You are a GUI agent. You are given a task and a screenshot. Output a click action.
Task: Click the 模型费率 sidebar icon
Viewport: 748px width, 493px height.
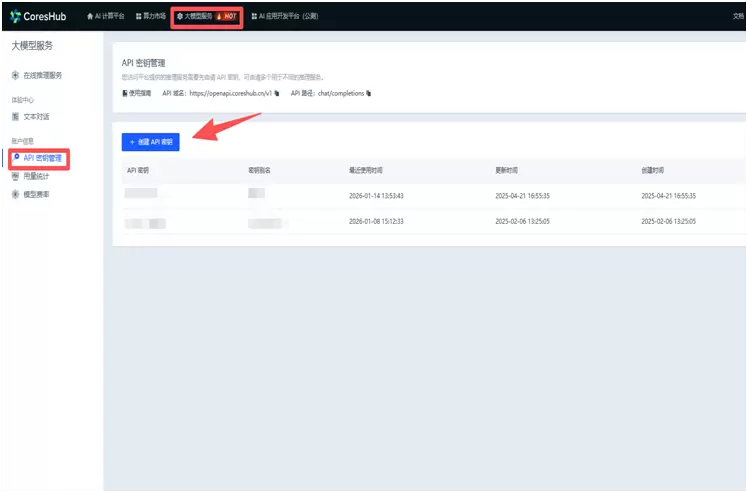pyautogui.click(x=15, y=194)
